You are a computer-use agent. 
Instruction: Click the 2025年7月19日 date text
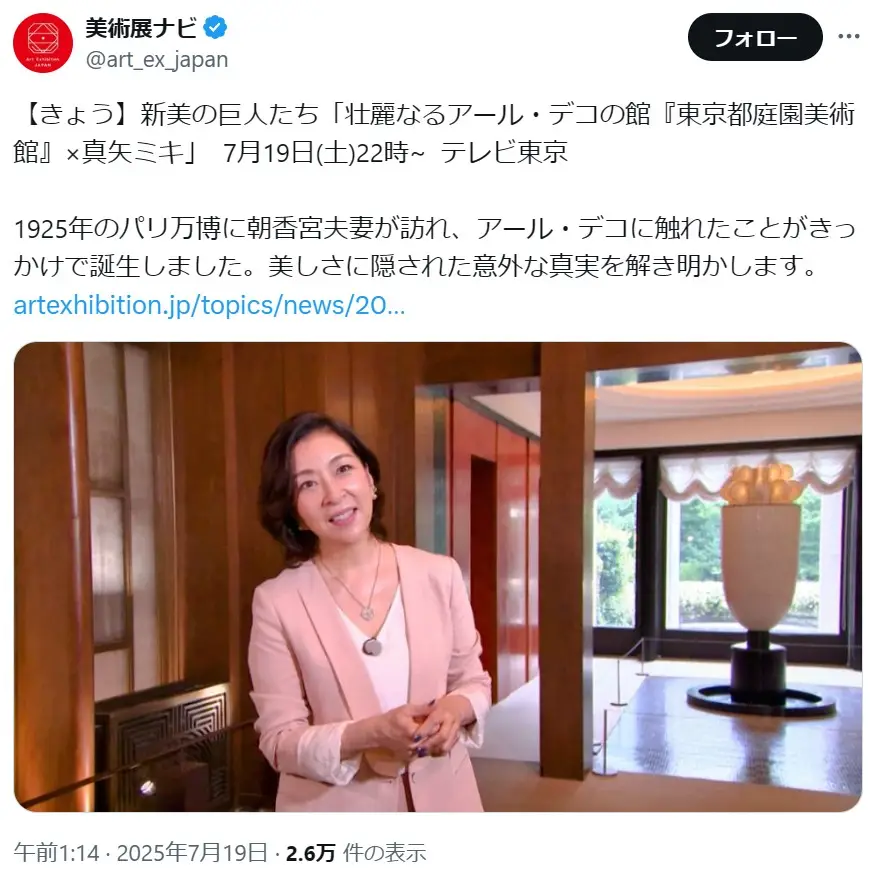(192, 853)
